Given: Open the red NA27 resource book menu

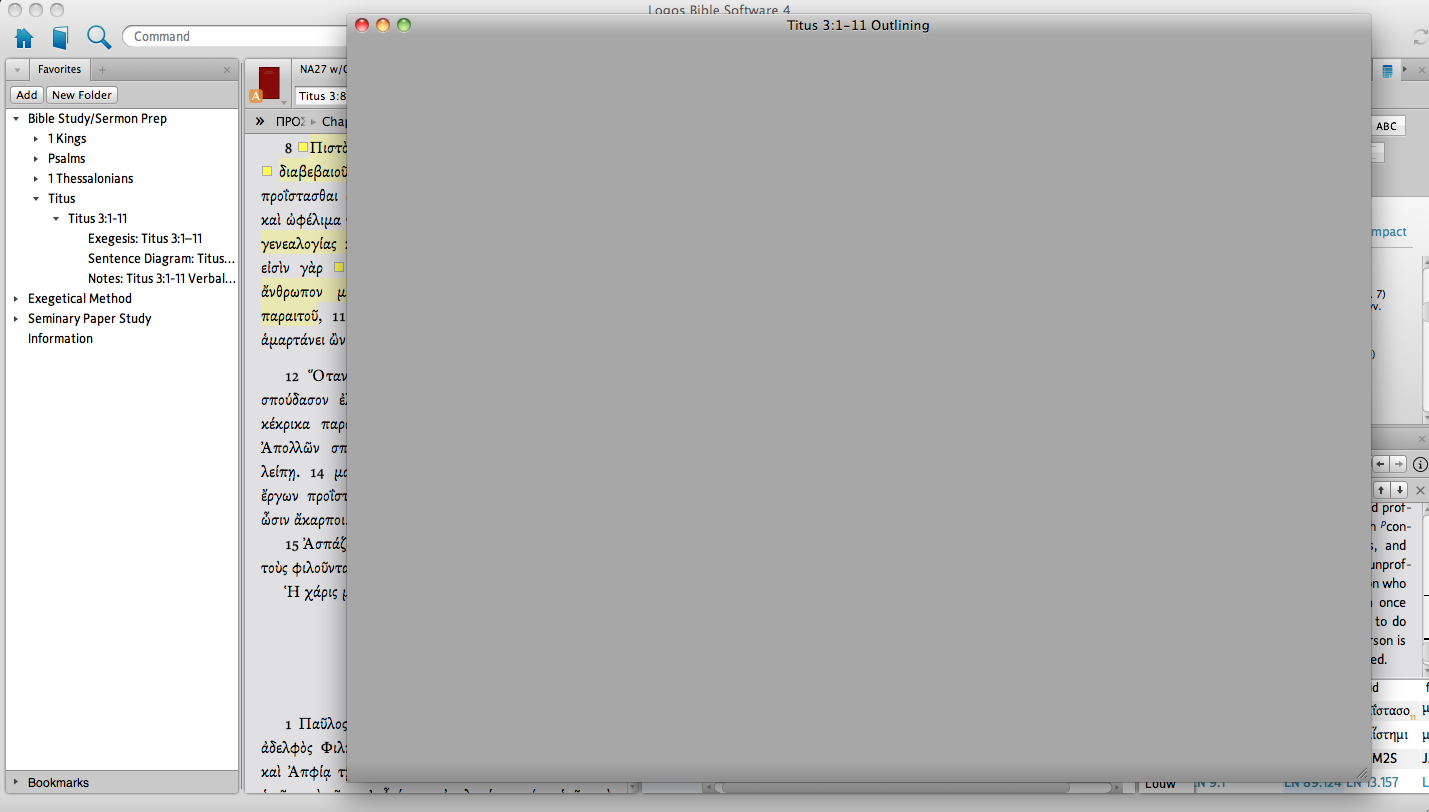Looking at the screenshot, I should 269,85.
